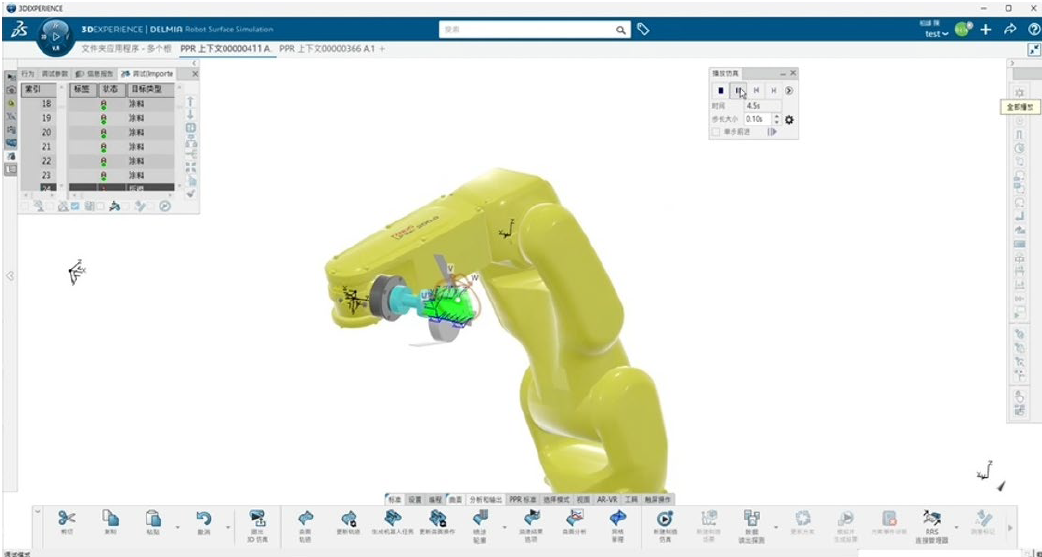Image resolution: width=1042 pixels, height=557 pixels.
Task: Click the 新建制造仿真 play-circle icon
Action: pos(664,518)
